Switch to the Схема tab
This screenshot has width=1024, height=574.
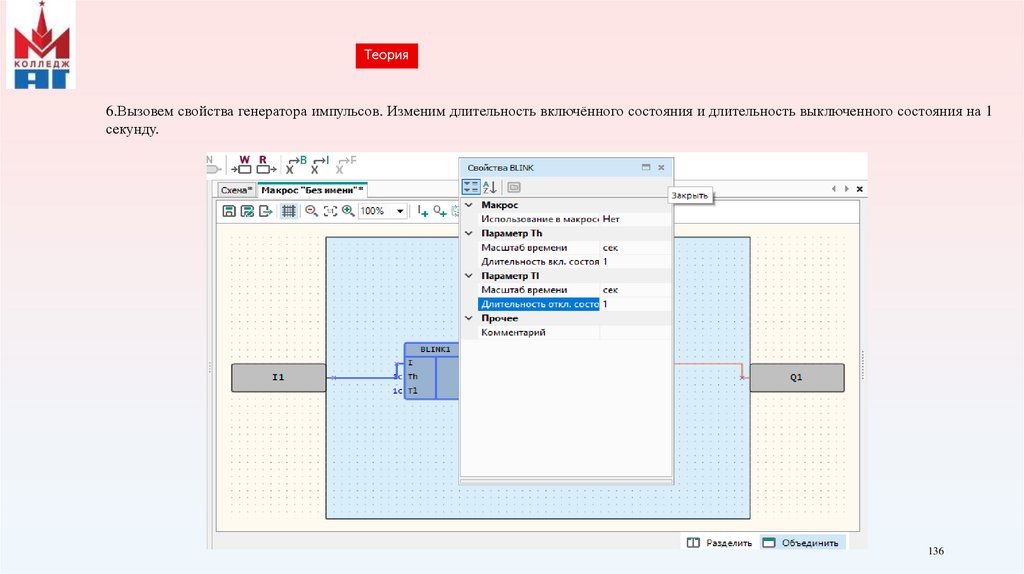pos(236,189)
